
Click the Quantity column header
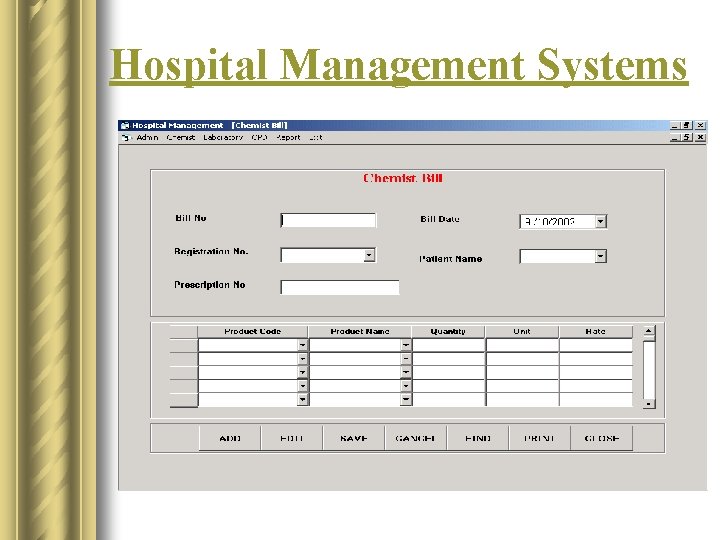pyautogui.click(x=448, y=332)
